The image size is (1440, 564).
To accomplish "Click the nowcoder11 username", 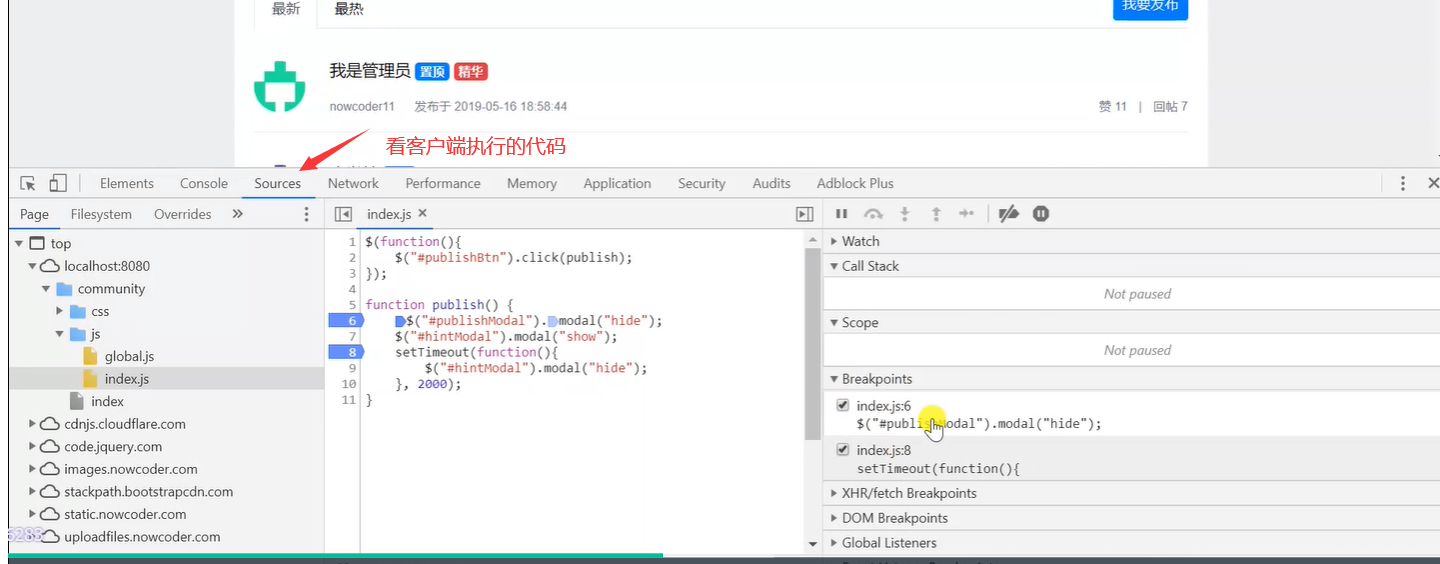I will point(362,106).
